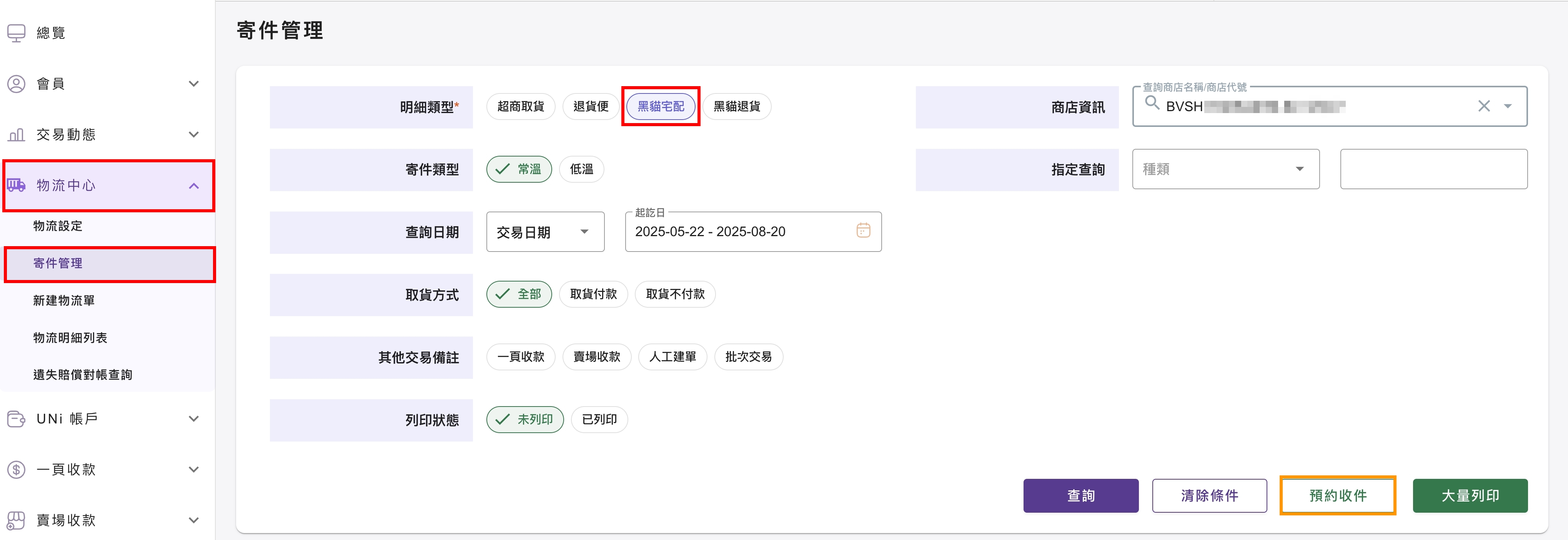Choose 取貨不付款 pickup method
The height and width of the screenshot is (540, 1568).
(x=675, y=295)
